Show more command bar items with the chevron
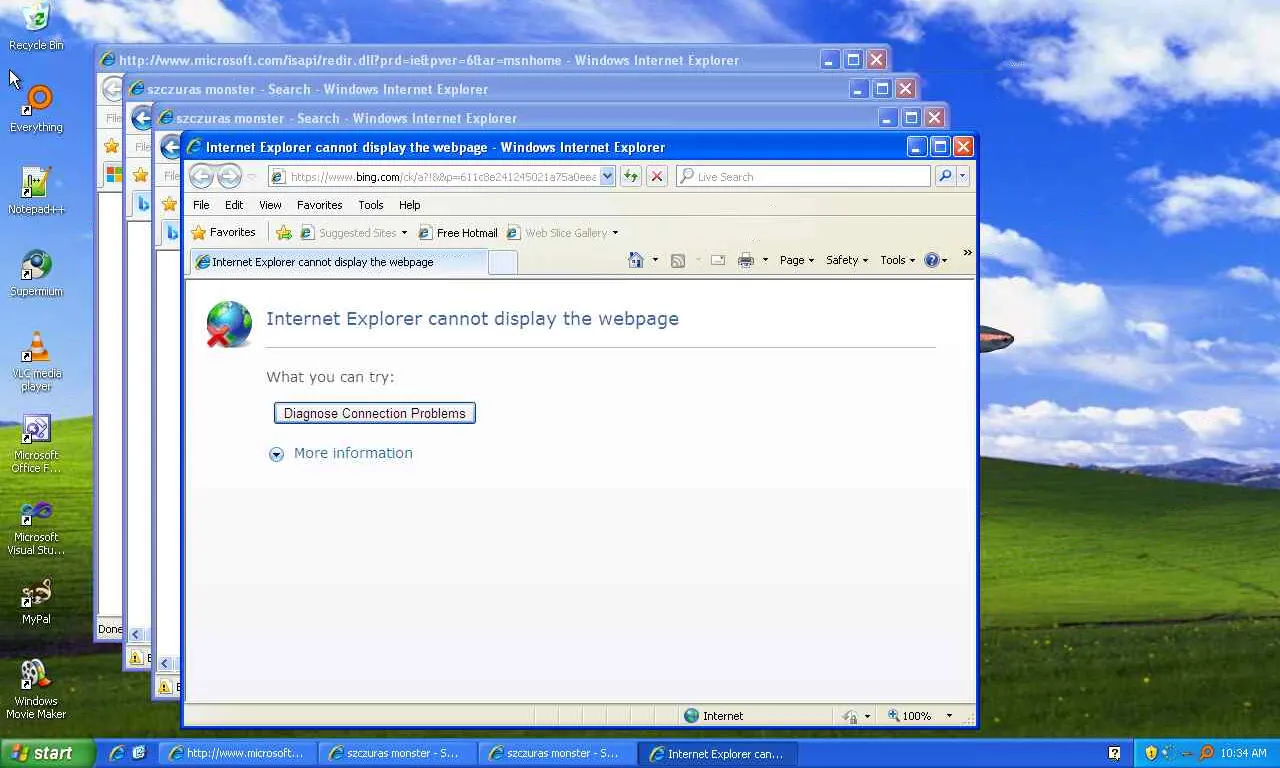Image resolution: width=1280 pixels, height=768 pixels. (x=967, y=253)
